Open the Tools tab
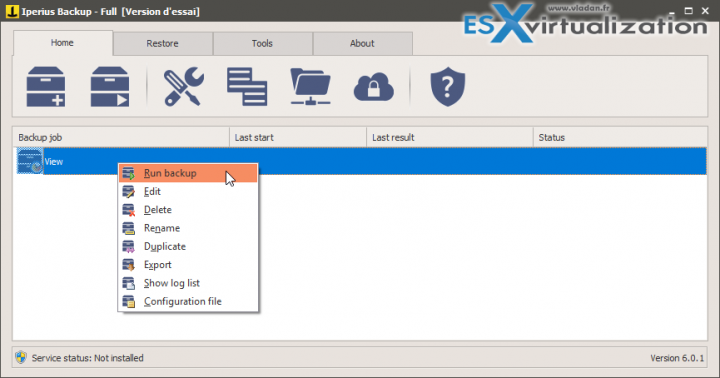The width and height of the screenshot is (720, 378). [x=263, y=44]
